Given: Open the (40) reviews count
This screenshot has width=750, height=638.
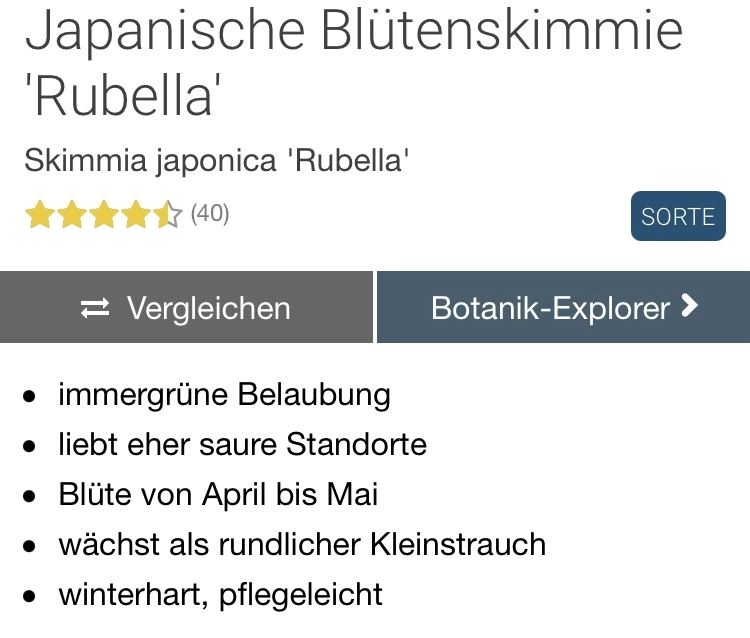Looking at the screenshot, I should point(210,213).
